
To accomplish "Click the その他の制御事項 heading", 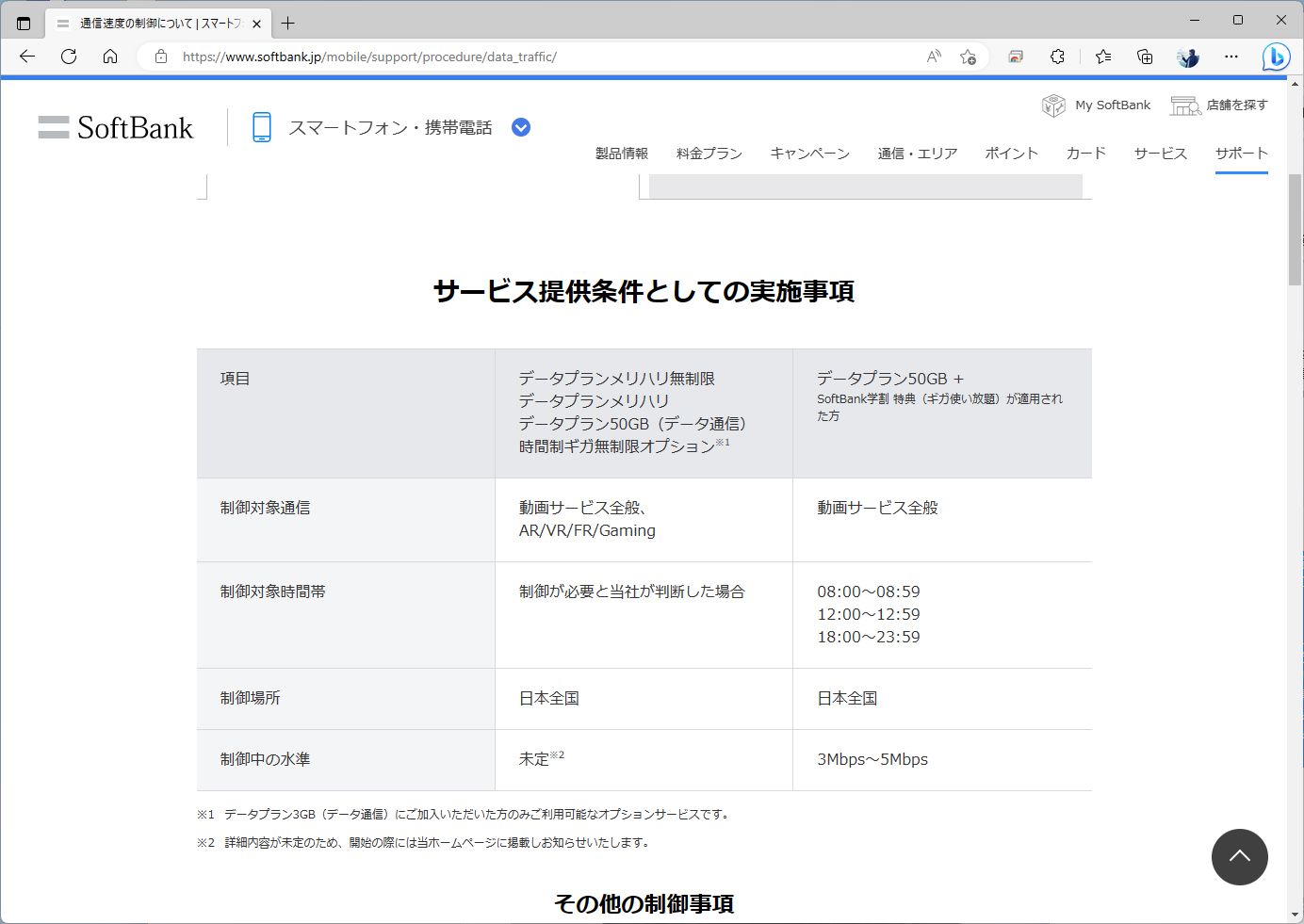I will pos(644,903).
